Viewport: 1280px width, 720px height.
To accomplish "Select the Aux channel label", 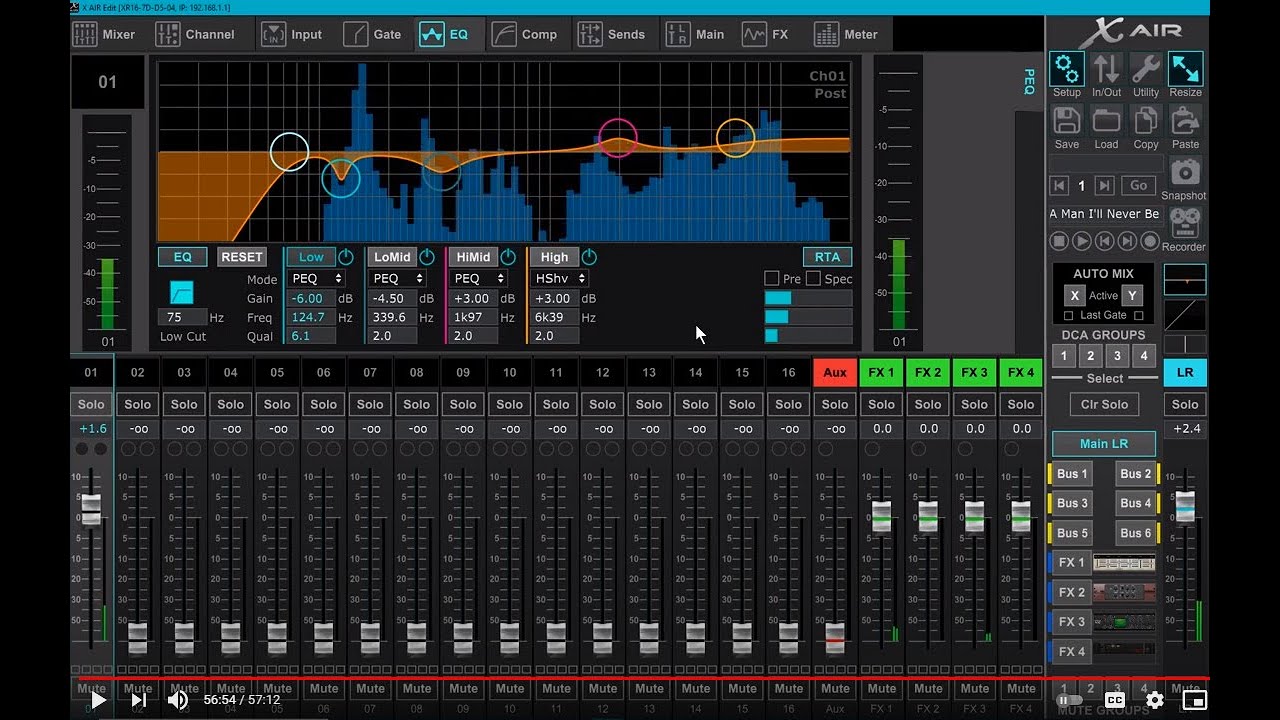I will coord(835,372).
